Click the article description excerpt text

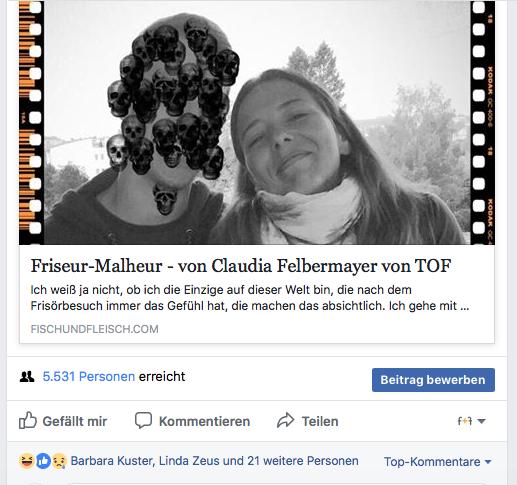250,298
